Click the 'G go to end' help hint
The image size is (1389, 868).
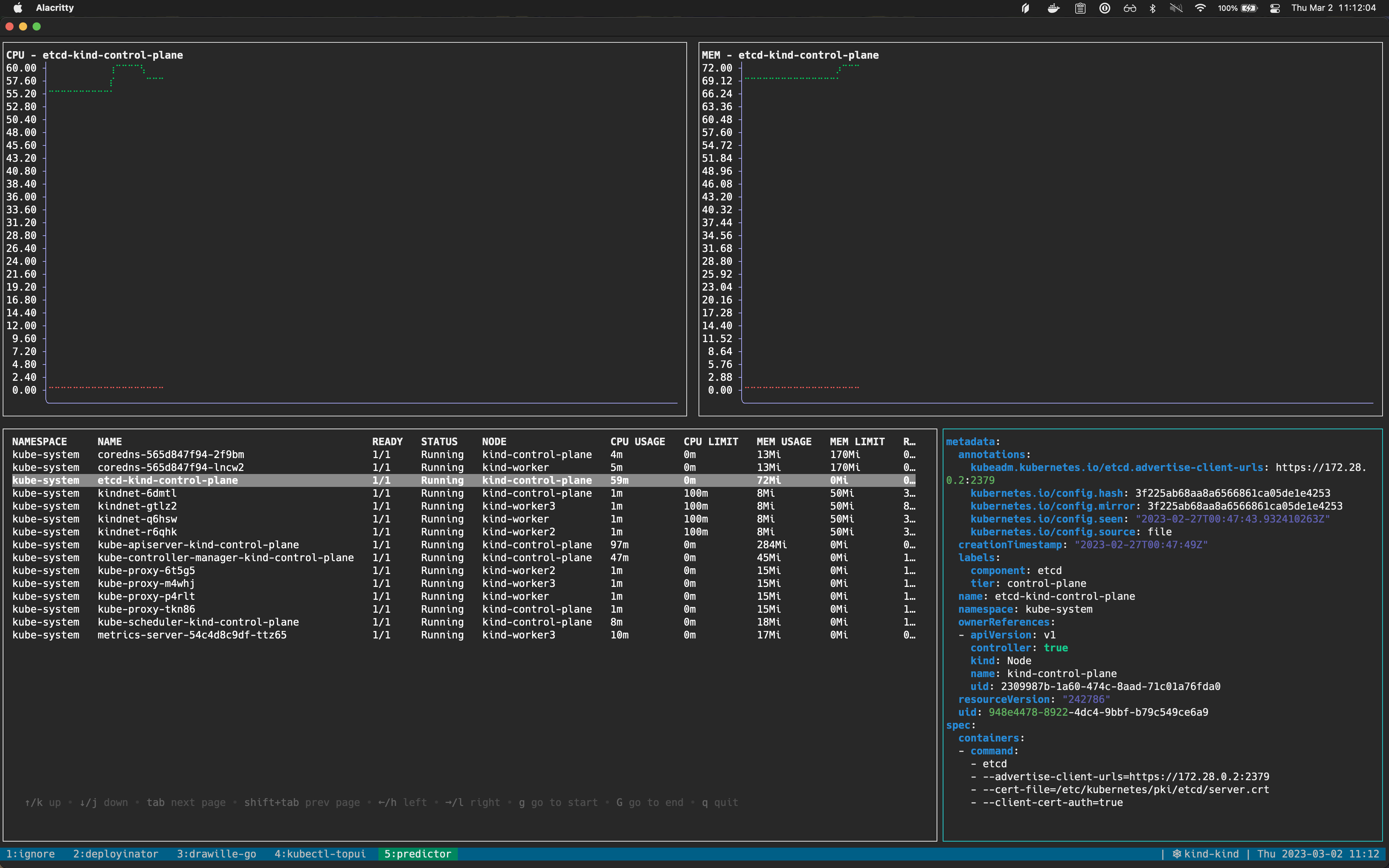[650, 803]
